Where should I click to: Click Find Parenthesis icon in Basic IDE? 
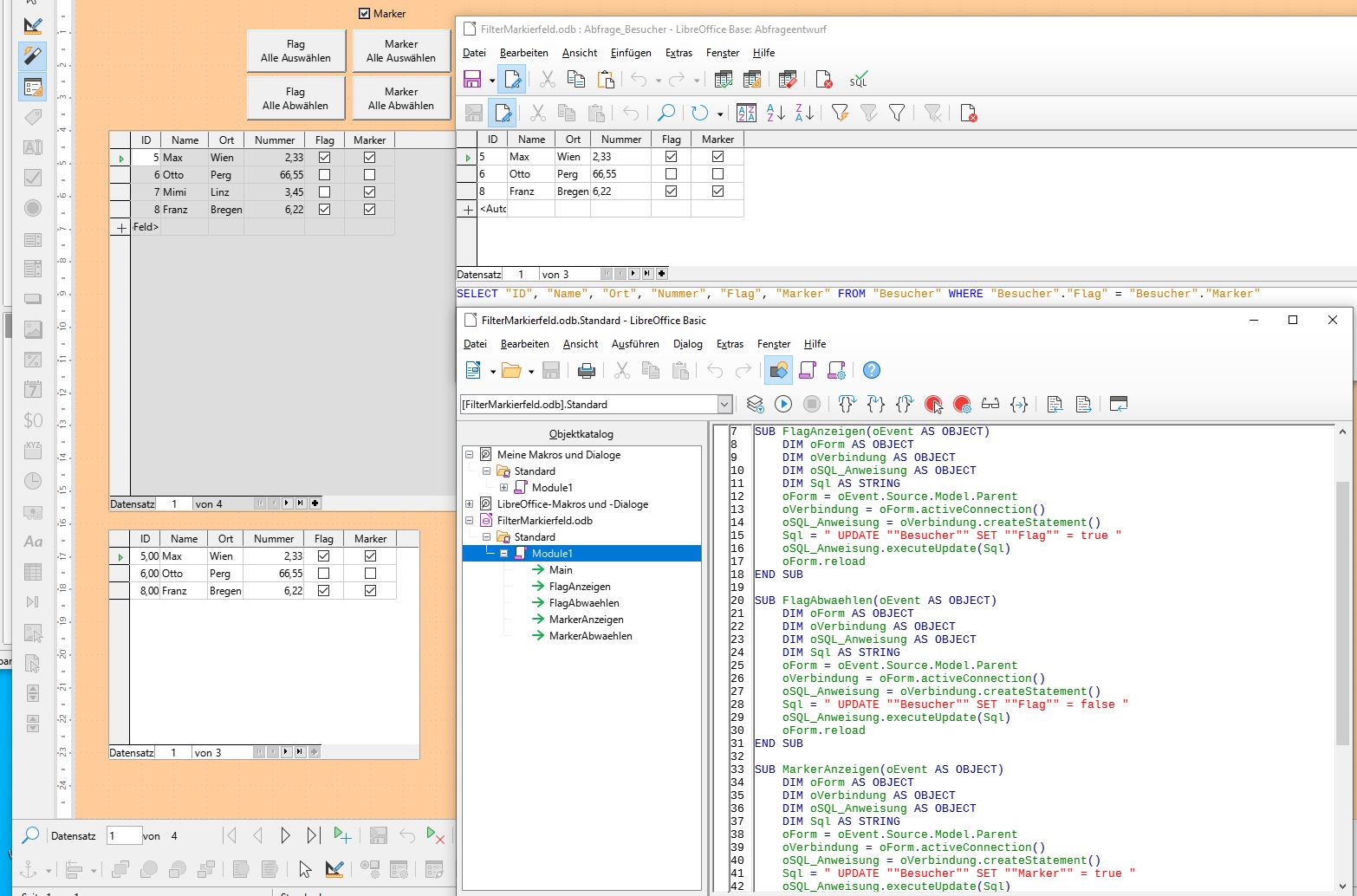(x=1019, y=404)
